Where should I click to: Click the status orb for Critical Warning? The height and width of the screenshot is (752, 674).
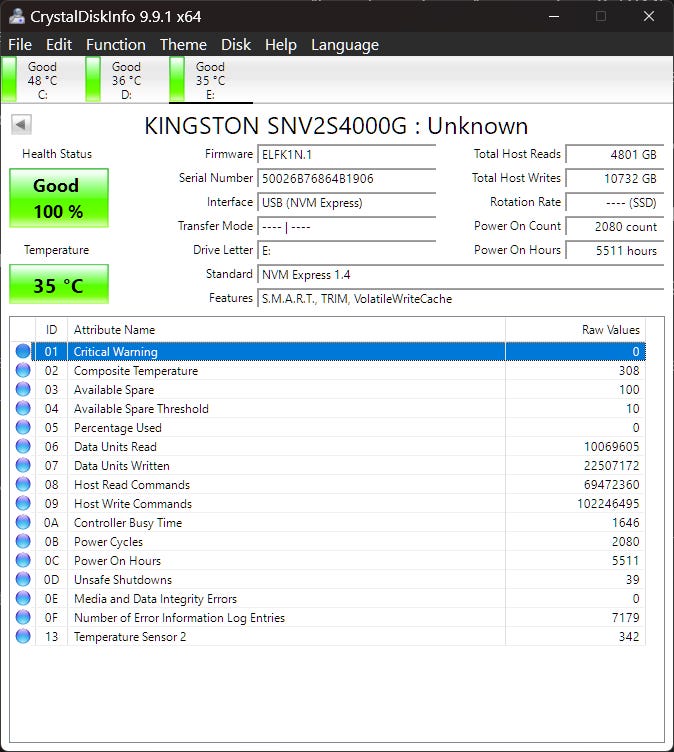(x=23, y=351)
